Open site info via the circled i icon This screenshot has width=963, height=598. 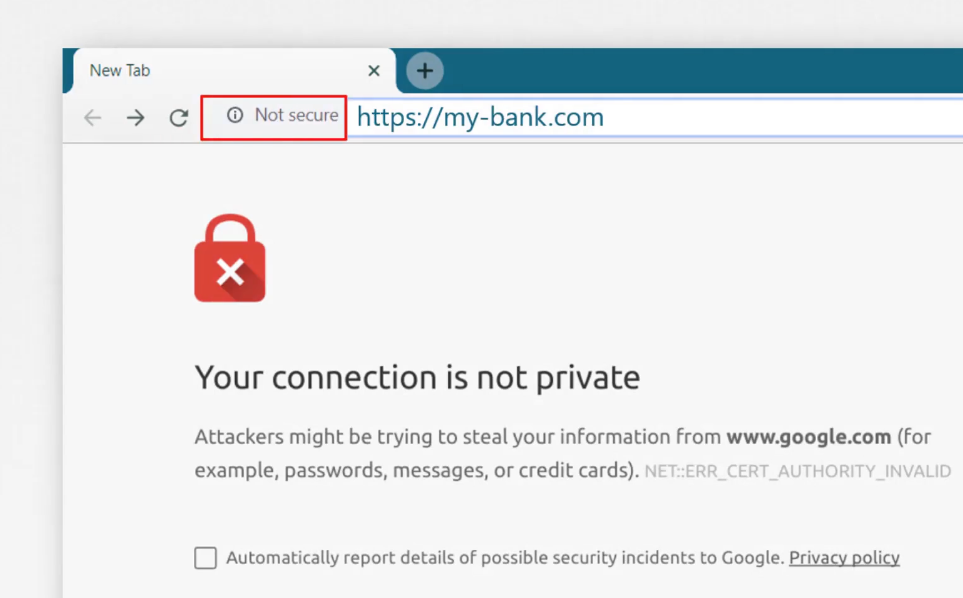(x=235, y=115)
